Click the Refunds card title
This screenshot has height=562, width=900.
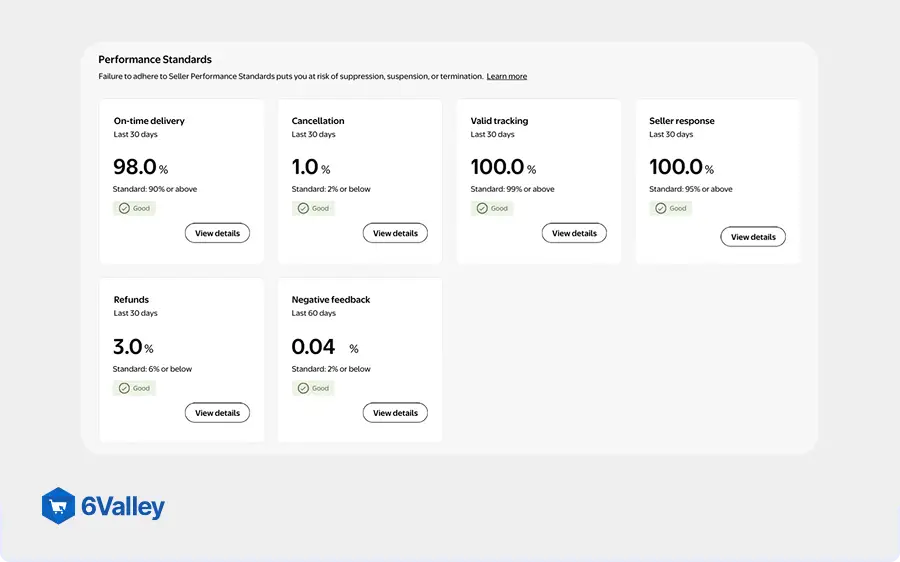[x=131, y=300]
